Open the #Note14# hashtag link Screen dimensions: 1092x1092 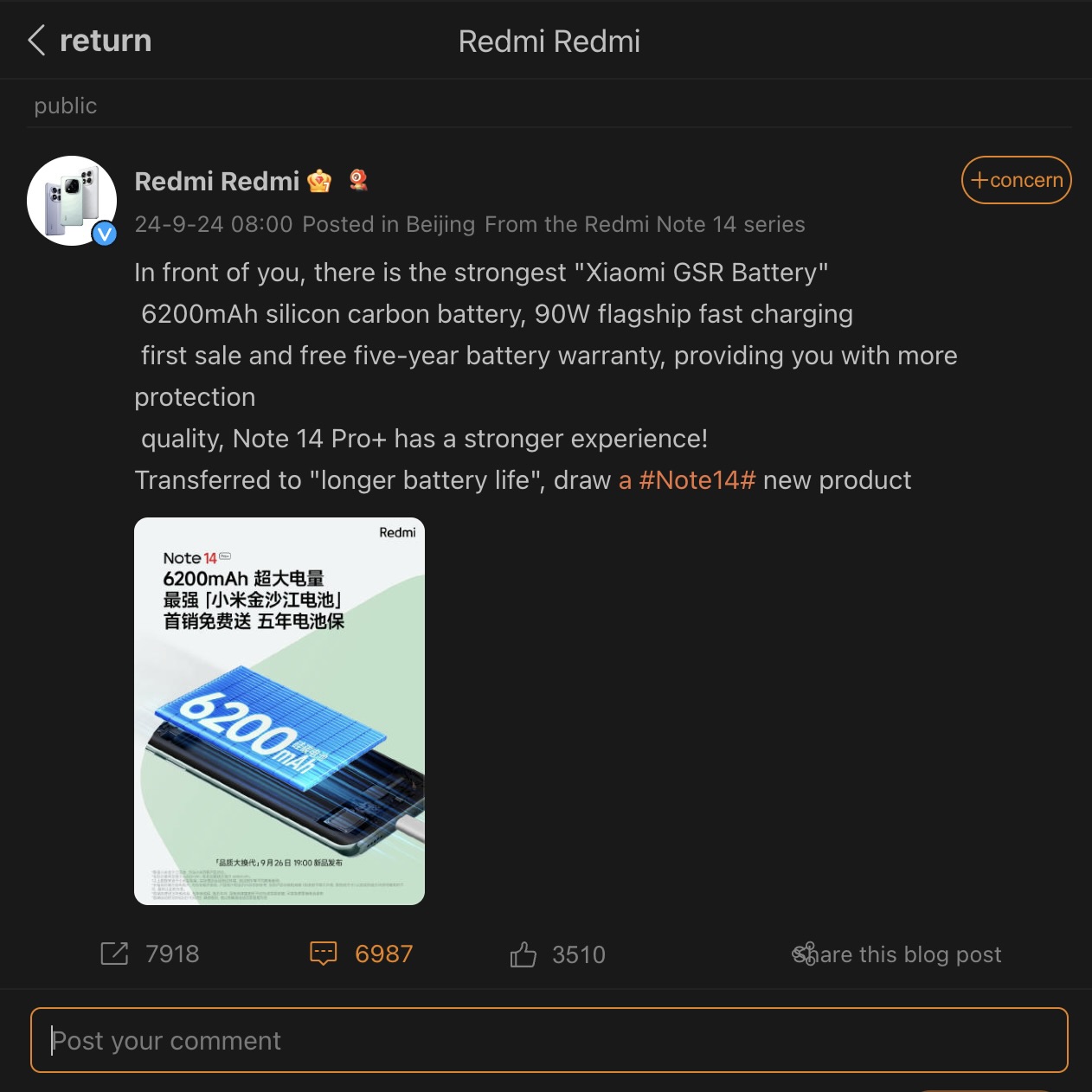click(x=697, y=480)
